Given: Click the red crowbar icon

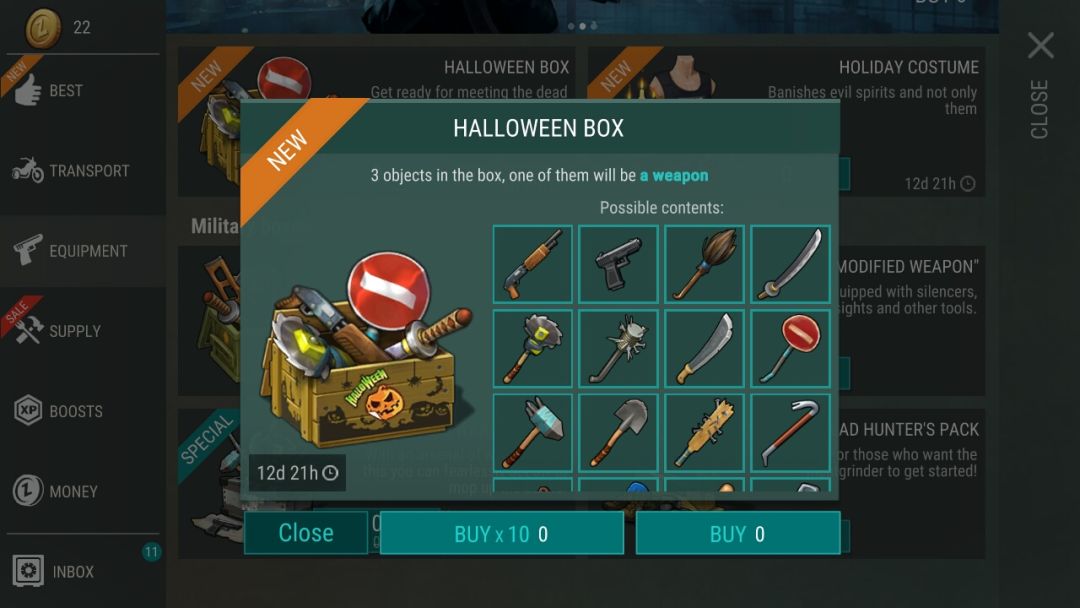Looking at the screenshot, I should point(791,433).
